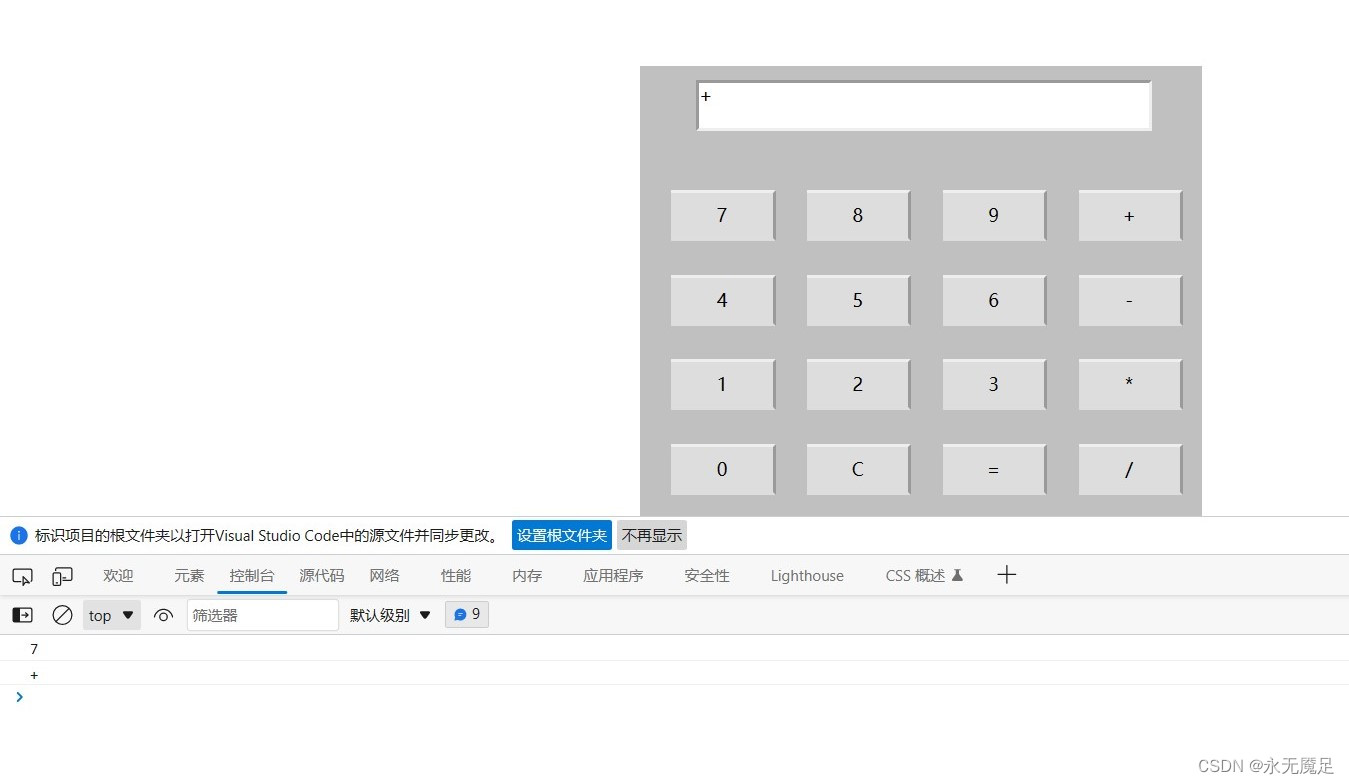Screen dimensions: 1349x784
Task: Select the 控制台 tab
Action: pyautogui.click(x=252, y=576)
